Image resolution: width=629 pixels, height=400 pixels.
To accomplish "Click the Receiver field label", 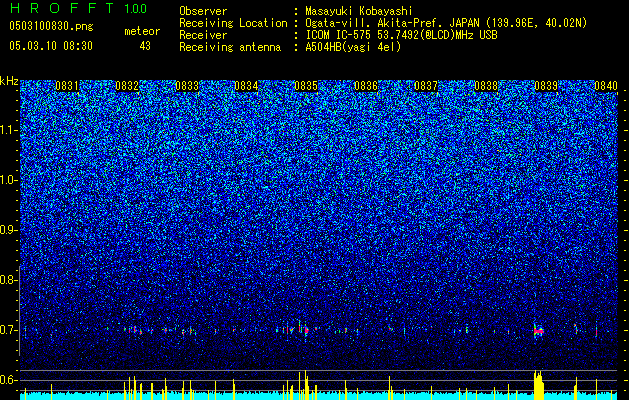I will [203, 35].
